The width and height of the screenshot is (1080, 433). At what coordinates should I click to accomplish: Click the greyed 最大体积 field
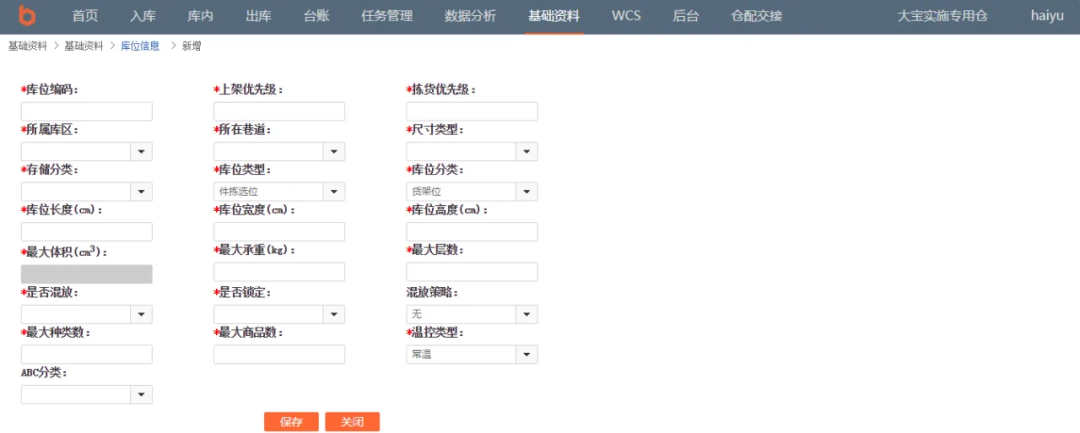coord(87,274)
